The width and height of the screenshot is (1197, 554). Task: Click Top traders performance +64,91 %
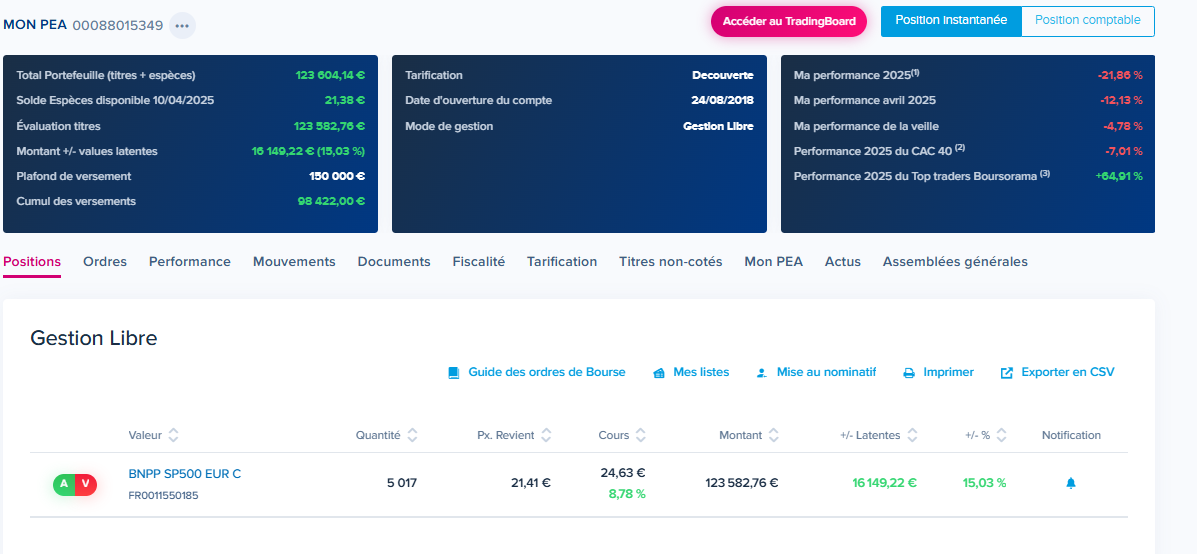[x=1119, y=176]
